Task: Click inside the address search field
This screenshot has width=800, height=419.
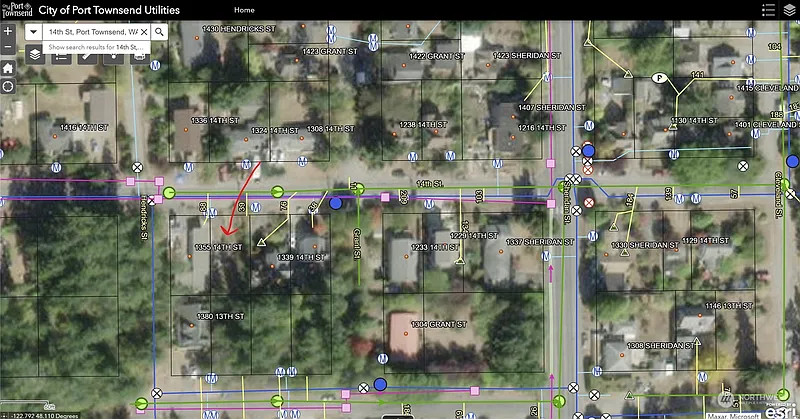Action: click(92, 32)
